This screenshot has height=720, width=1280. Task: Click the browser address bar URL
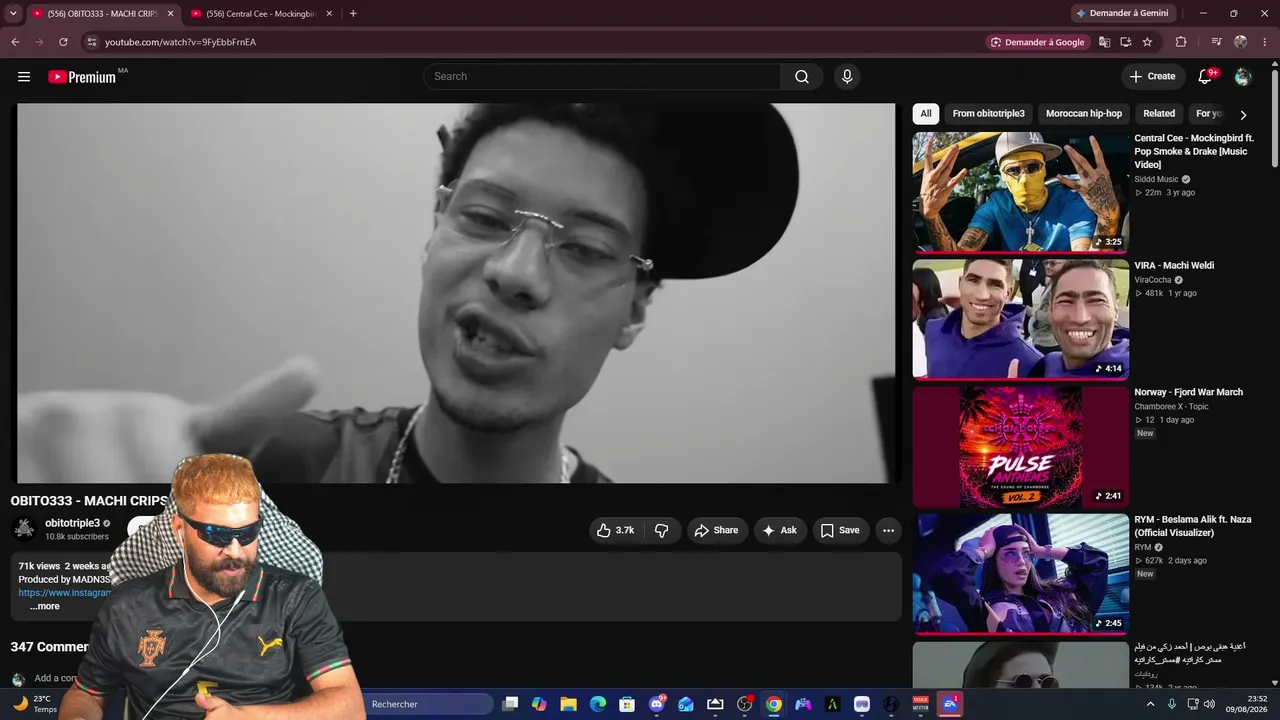(x=180, y=42)
